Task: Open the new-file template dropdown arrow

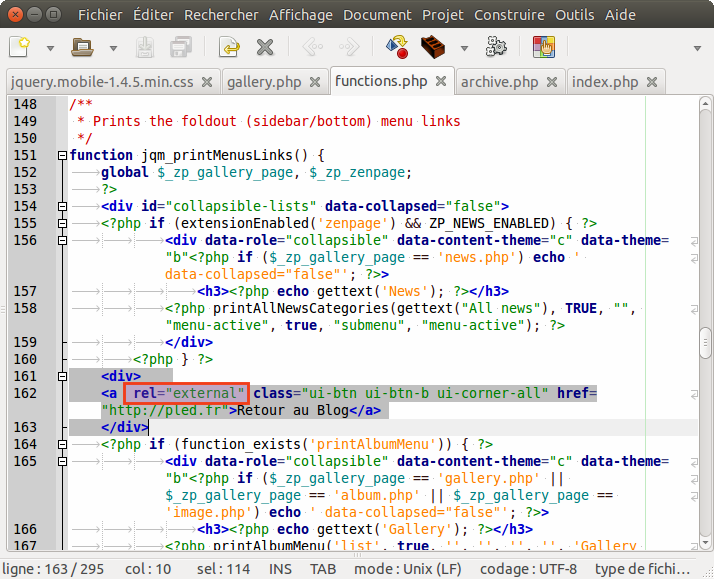Action: coord(50,48)
